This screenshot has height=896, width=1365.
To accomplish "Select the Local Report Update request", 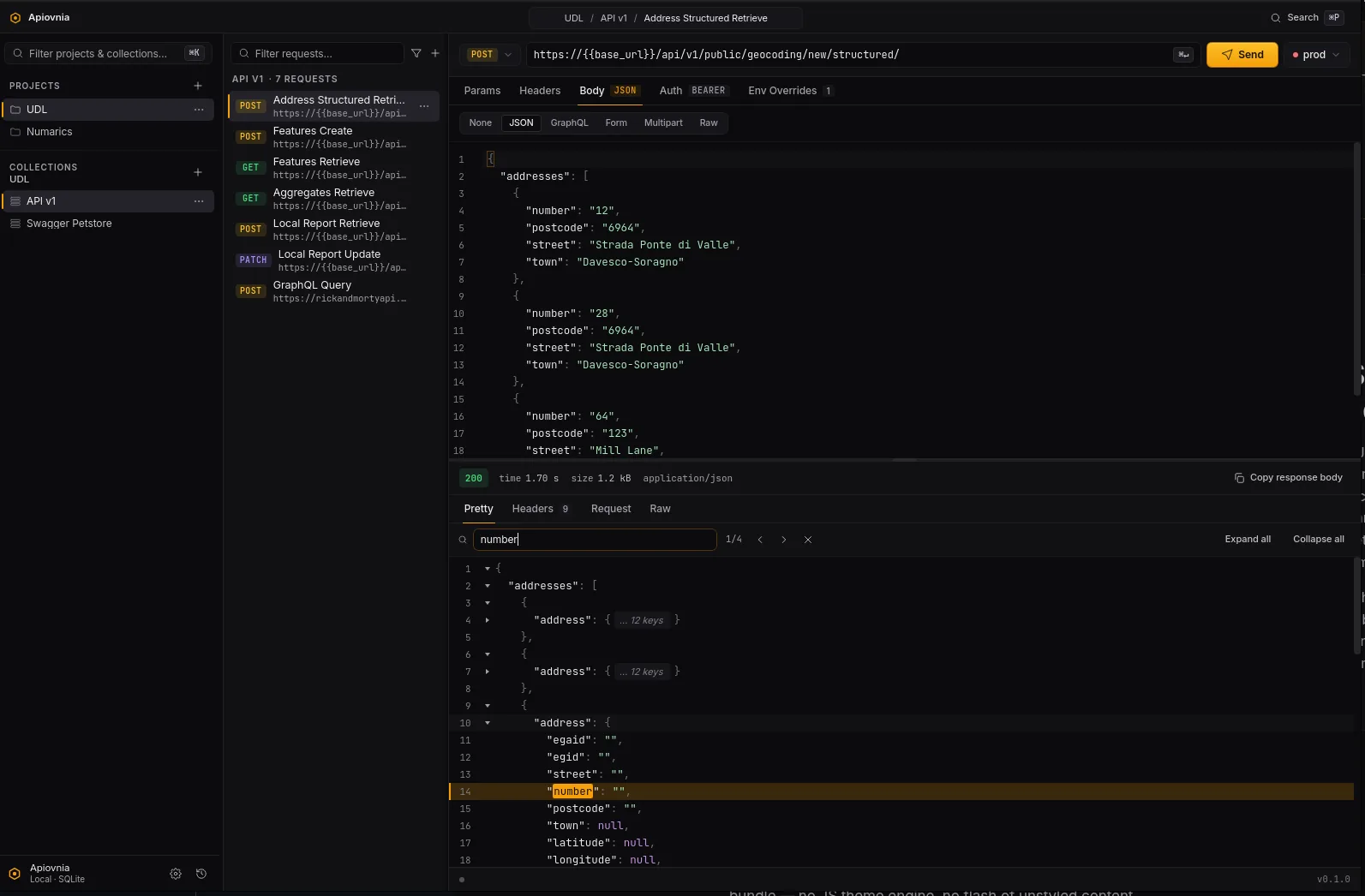I will pos(334,260).
